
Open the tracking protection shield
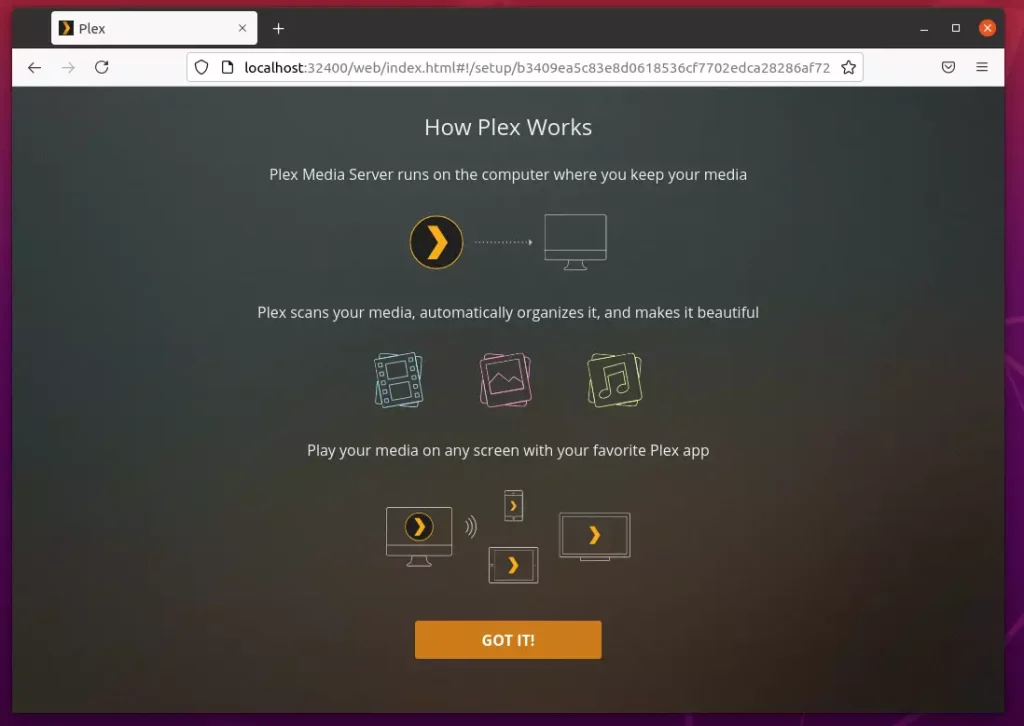pos(202,67)
